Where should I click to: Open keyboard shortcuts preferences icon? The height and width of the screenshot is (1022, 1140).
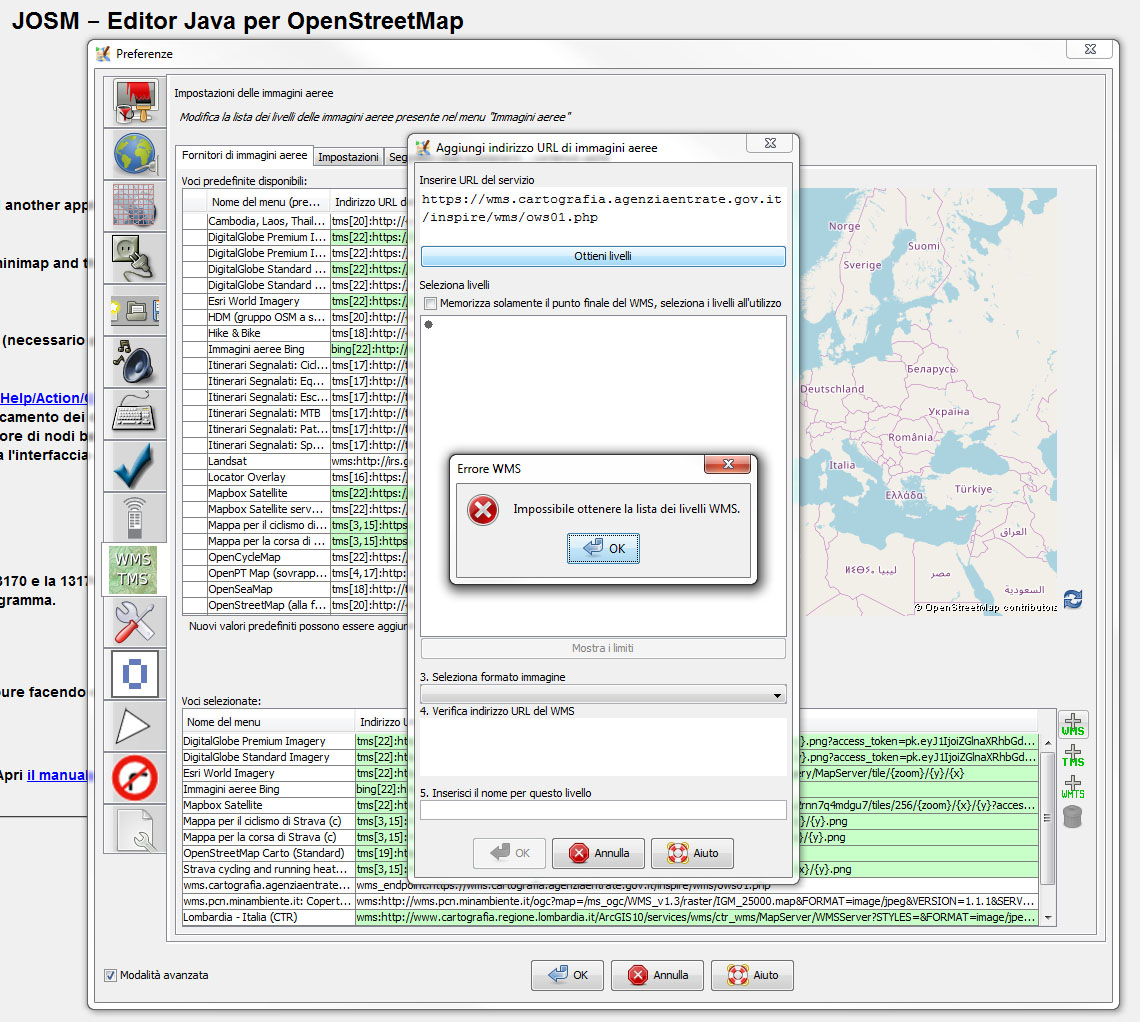pos(135,414)
